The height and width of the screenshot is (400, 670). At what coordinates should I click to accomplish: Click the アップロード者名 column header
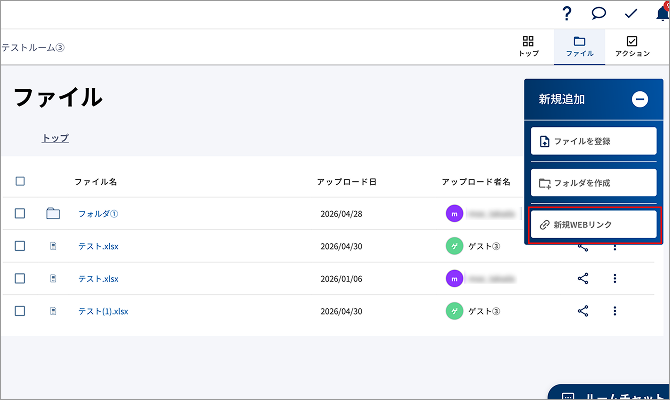coord(476,182)
